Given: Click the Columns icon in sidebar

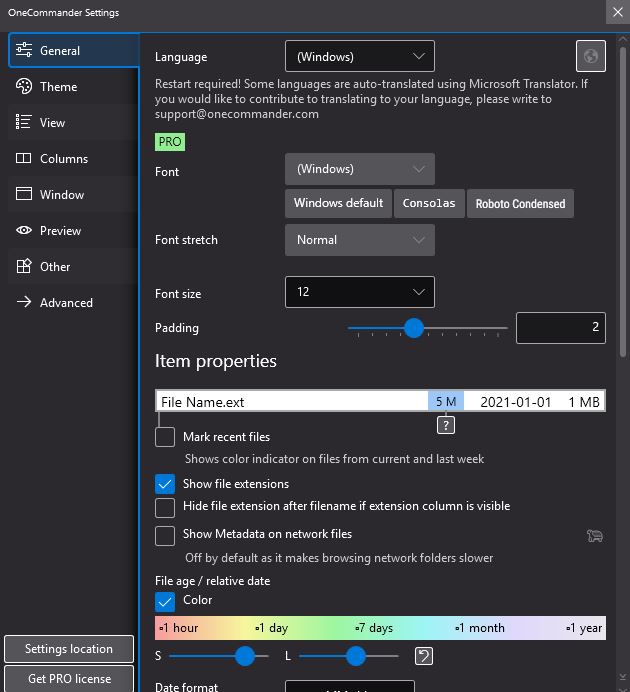Looking at the screenshot, I should (x=24, y=158).
